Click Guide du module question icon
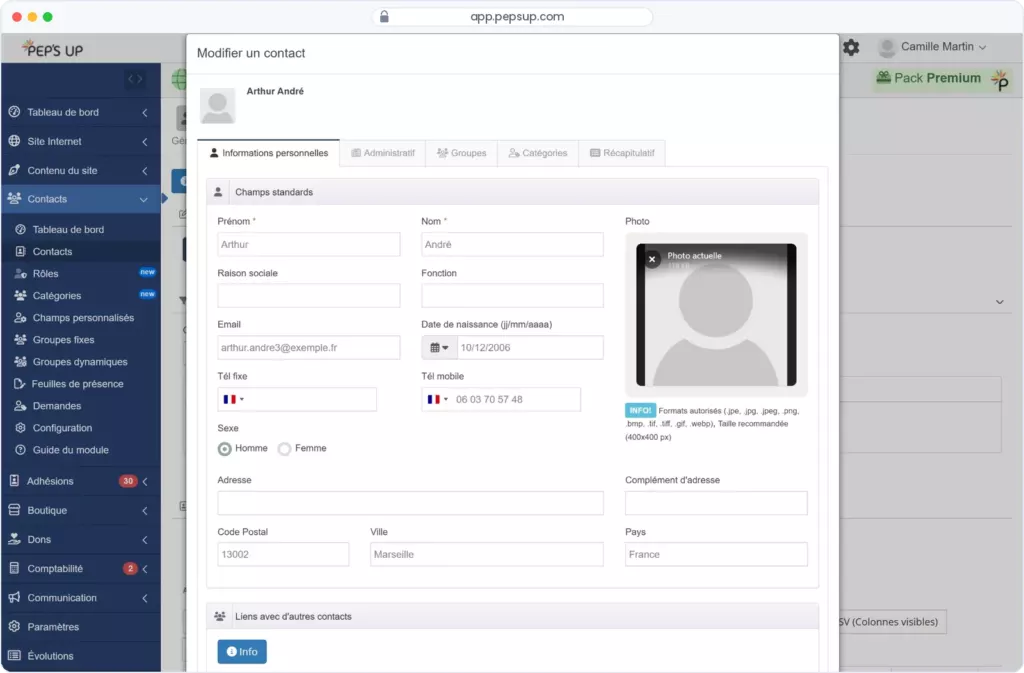Screen dimensions: 1024x673 [20, 450]
